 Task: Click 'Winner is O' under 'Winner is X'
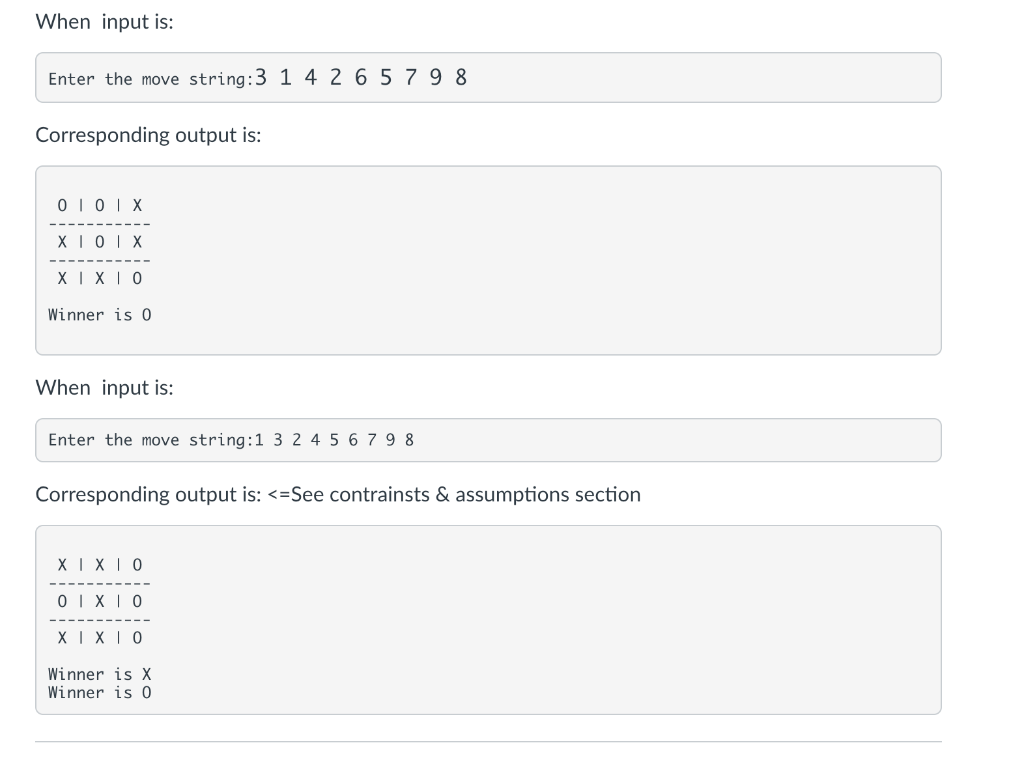click(99, 693)
